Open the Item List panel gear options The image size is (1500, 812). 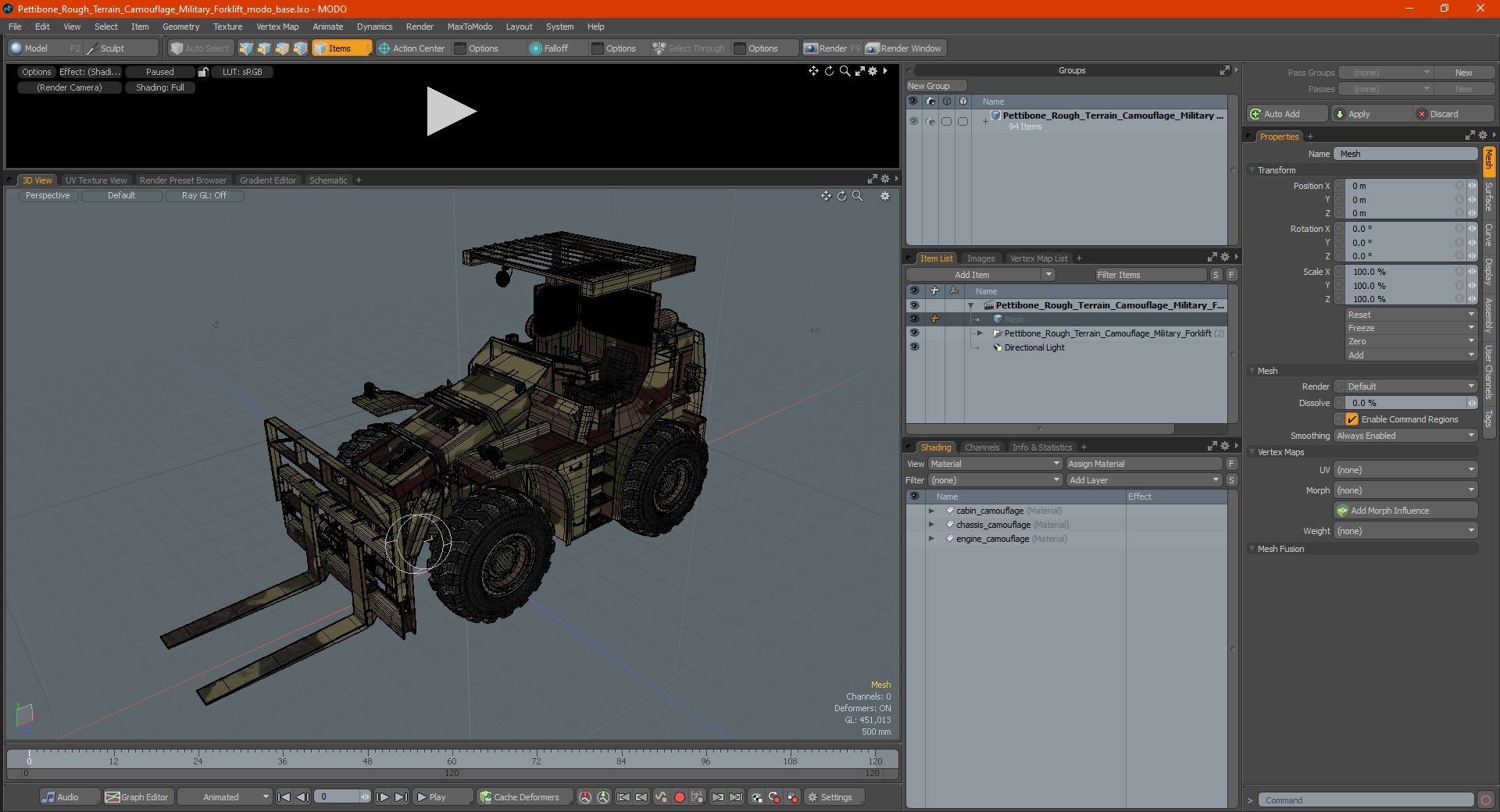click(1224, 257)
